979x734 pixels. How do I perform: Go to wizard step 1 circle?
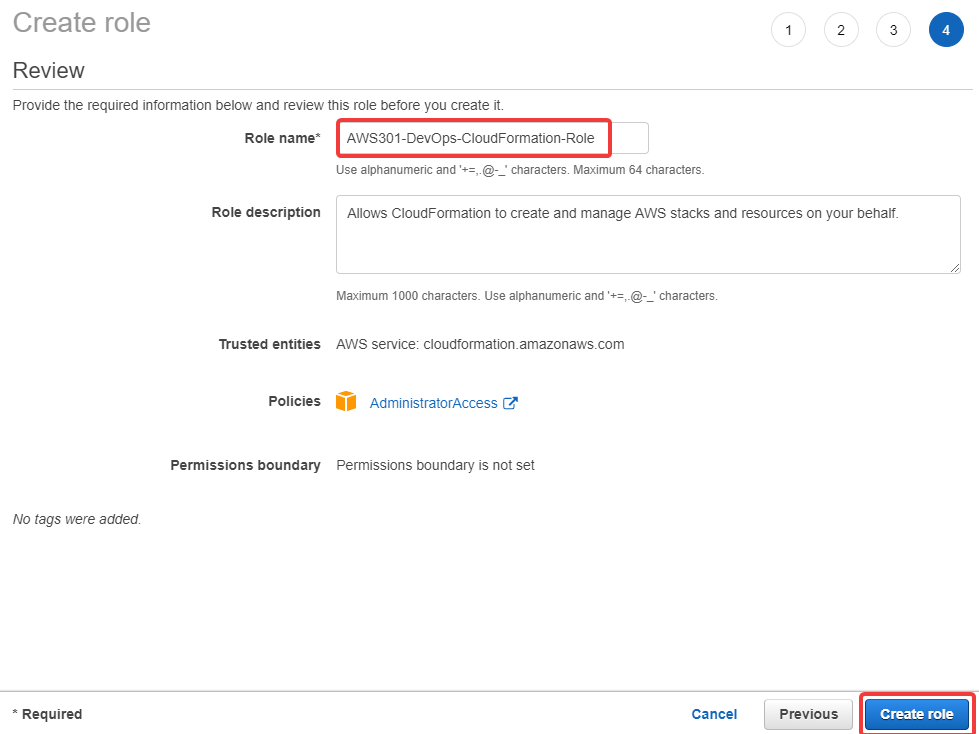pos(789,30)
